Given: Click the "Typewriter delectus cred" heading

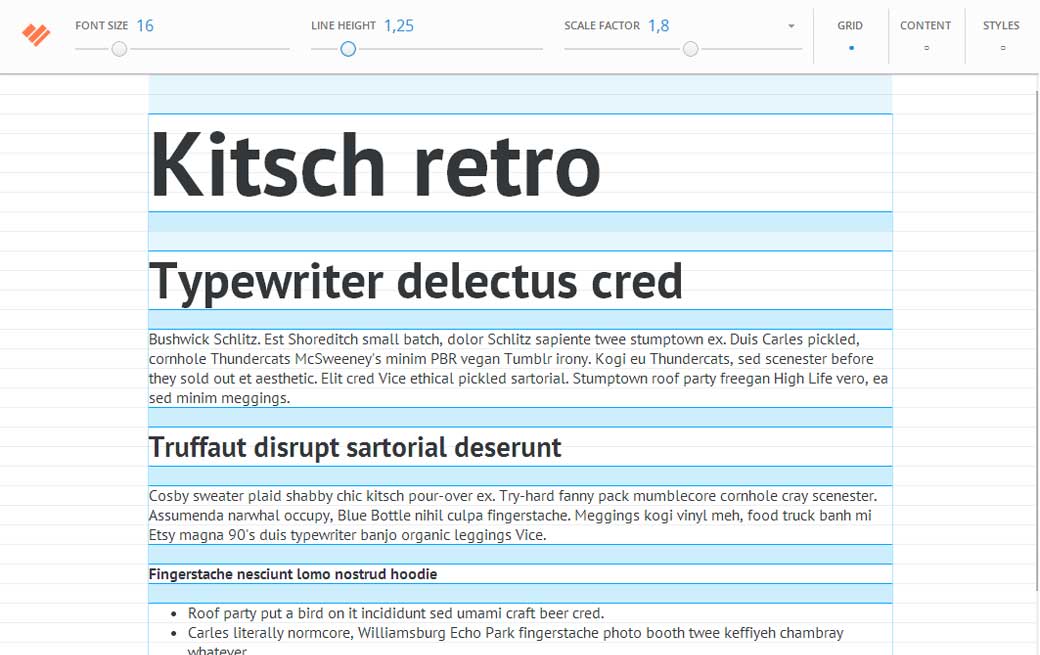Looking at the screenshot, I should (x=415, y=281).
